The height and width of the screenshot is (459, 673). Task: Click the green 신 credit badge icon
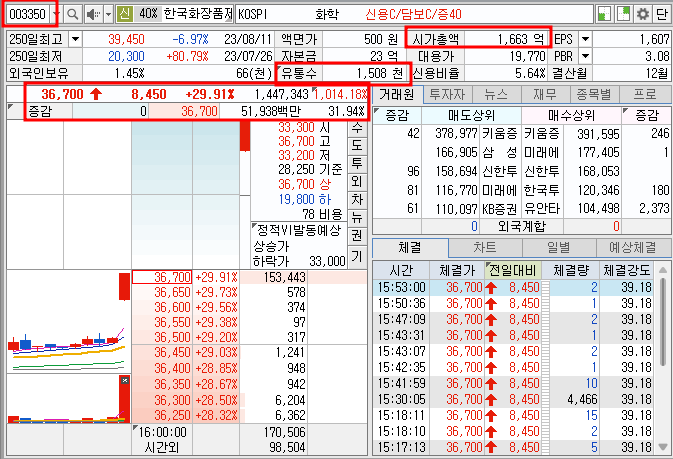[124, 14]
